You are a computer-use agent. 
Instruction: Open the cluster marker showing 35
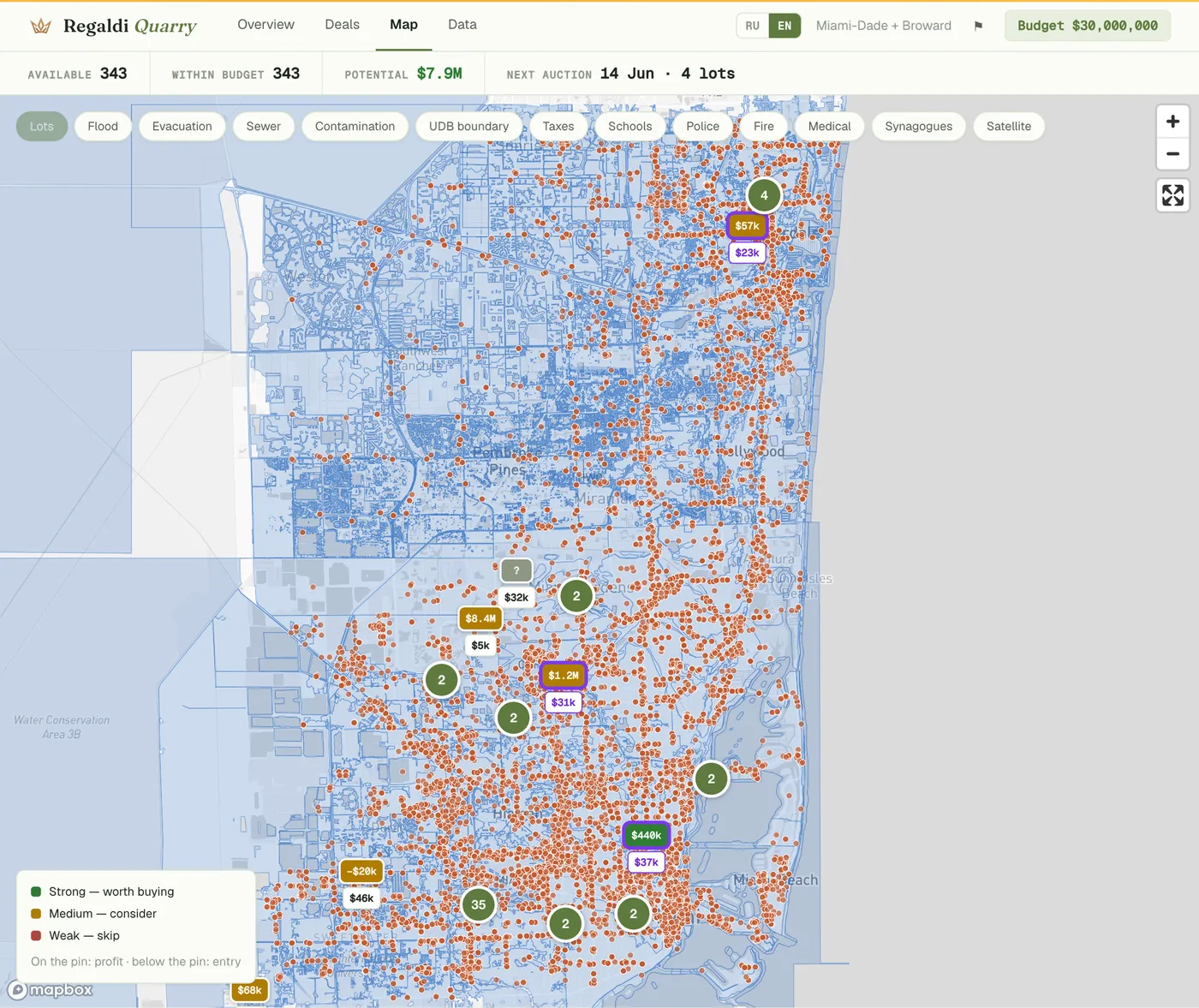[x=479, y=904]
